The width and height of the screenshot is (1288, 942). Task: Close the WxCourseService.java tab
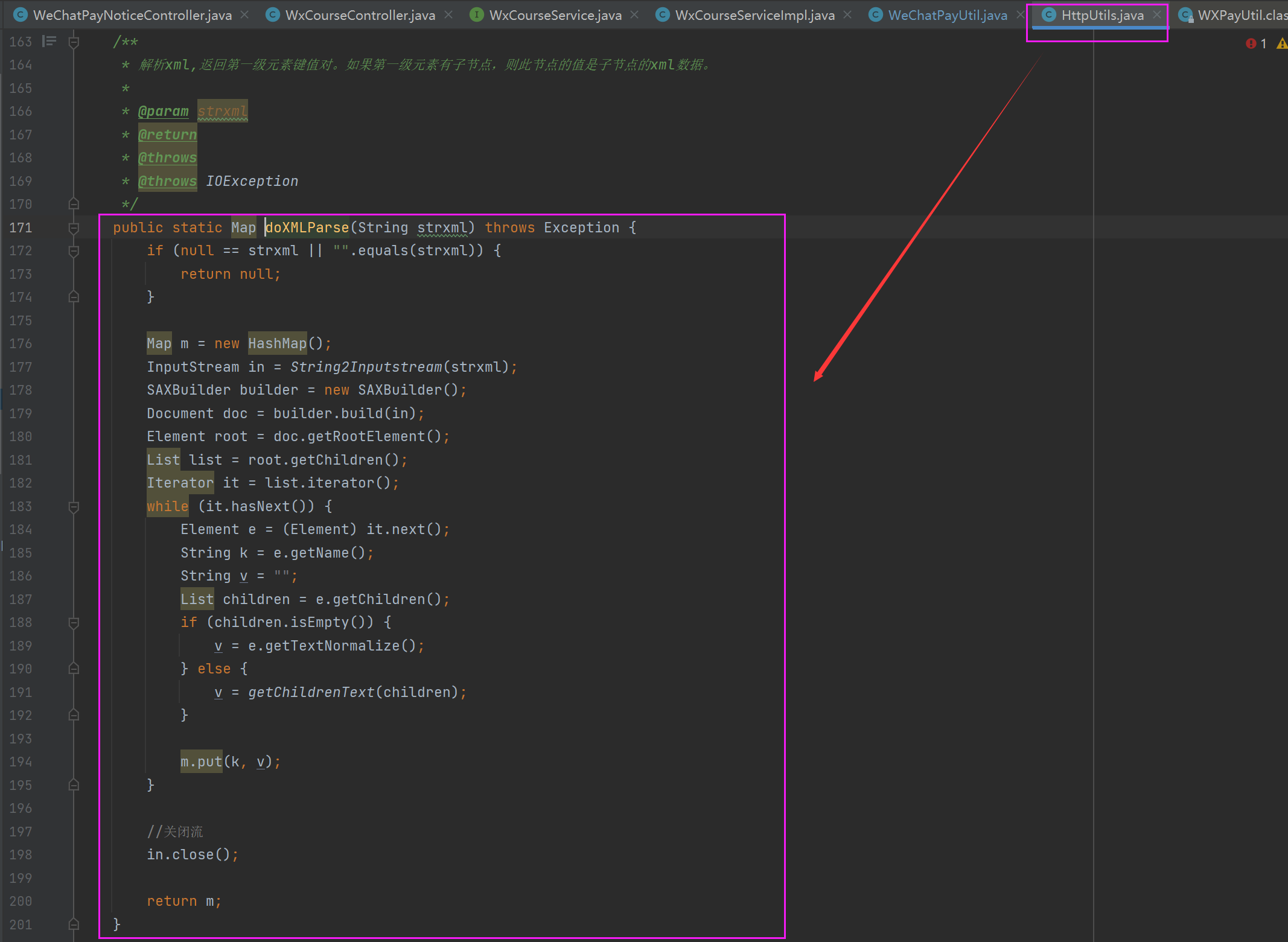634,15
